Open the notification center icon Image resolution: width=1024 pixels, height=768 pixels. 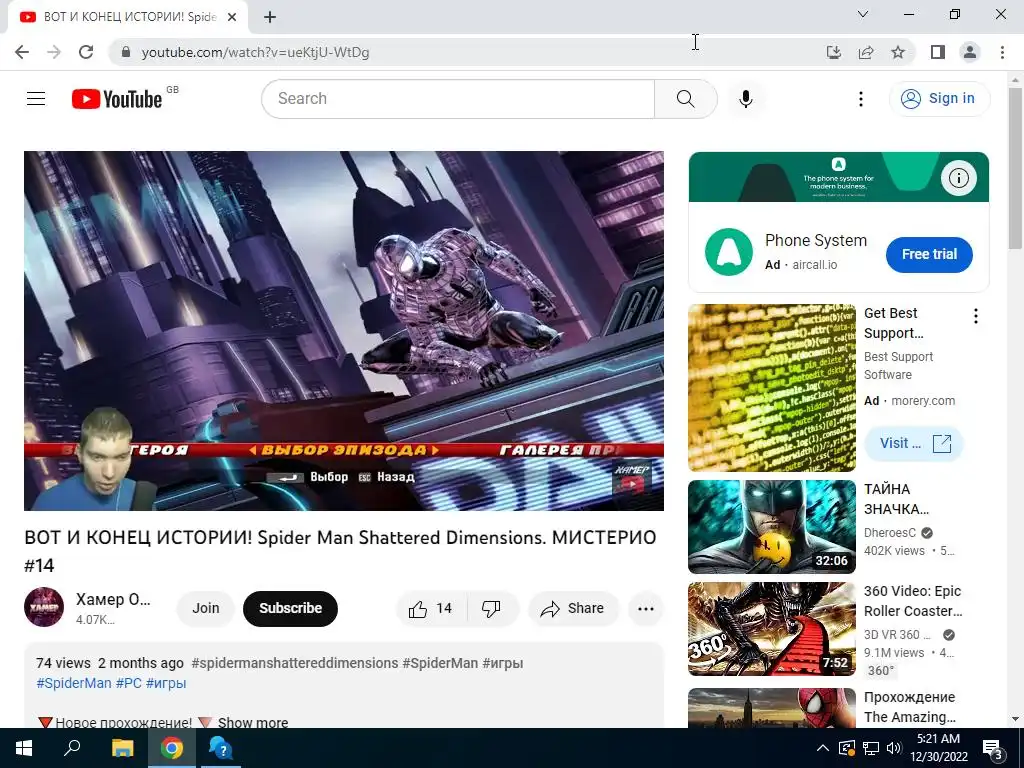(993, 749)
